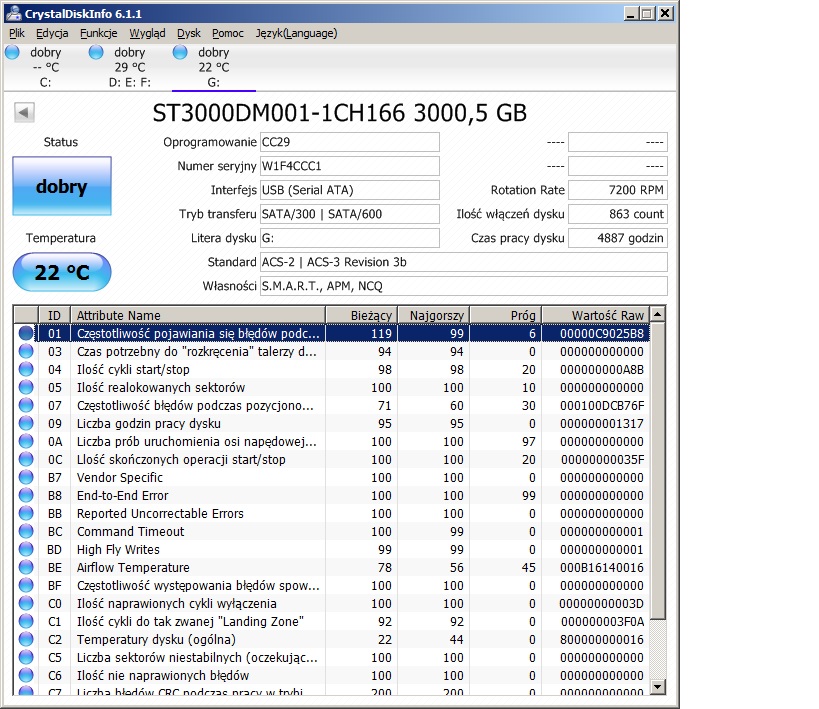Click status orb for attribute C5 row

coord(26,657)
